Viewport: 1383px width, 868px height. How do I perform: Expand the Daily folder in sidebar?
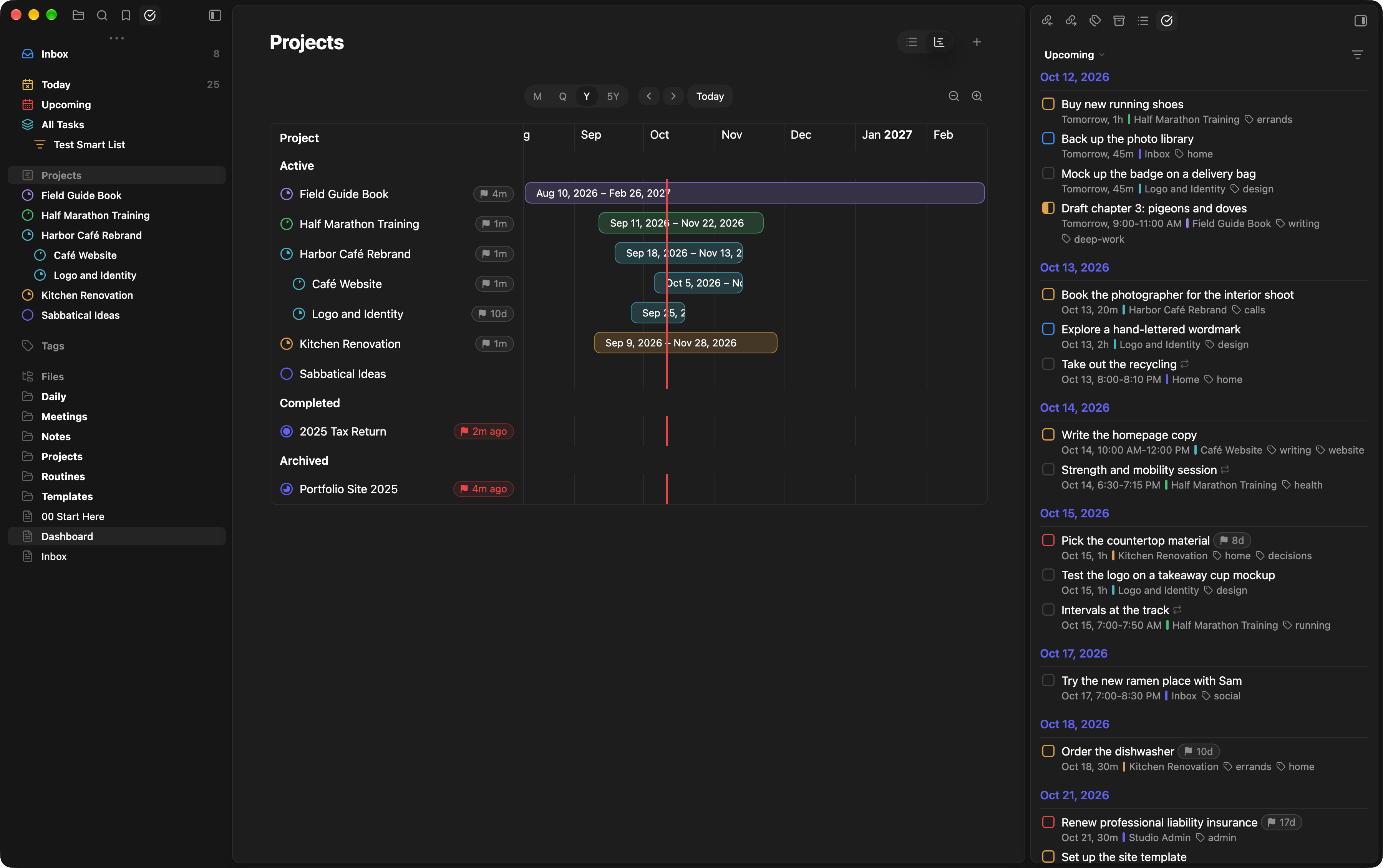click(28, 396)
